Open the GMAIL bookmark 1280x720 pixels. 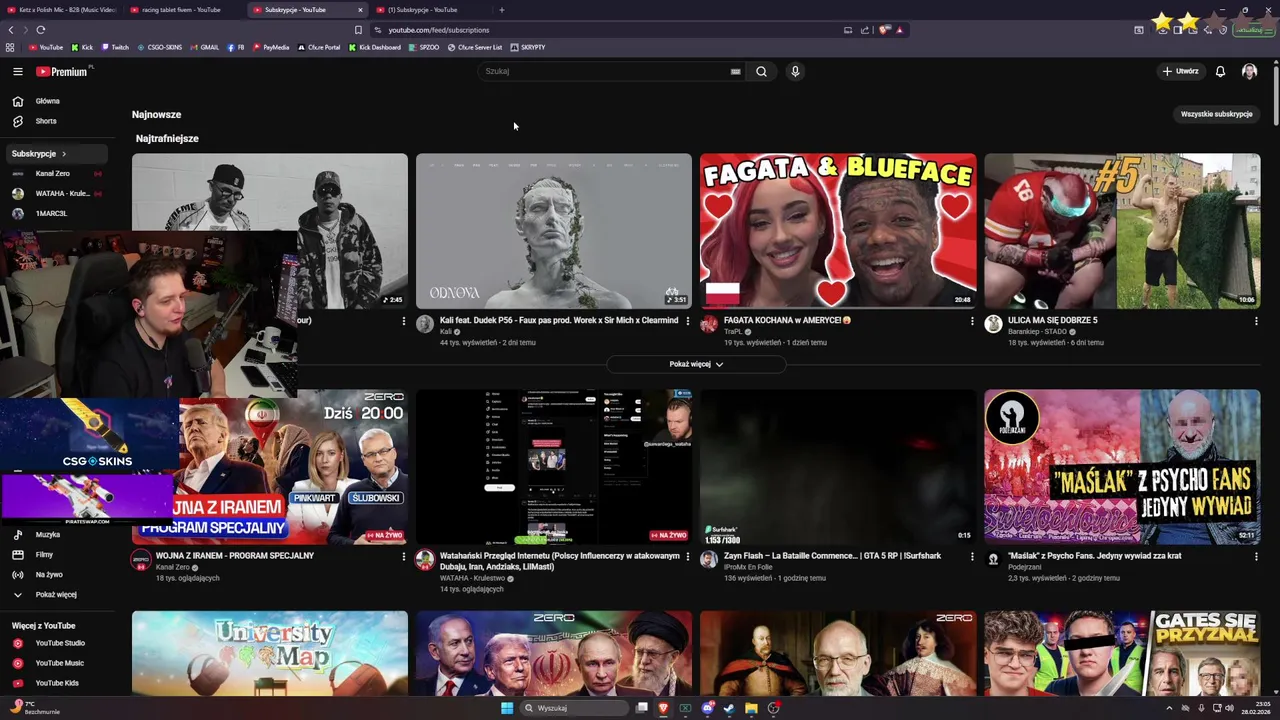pyautogui.click(x=205, y=47)
